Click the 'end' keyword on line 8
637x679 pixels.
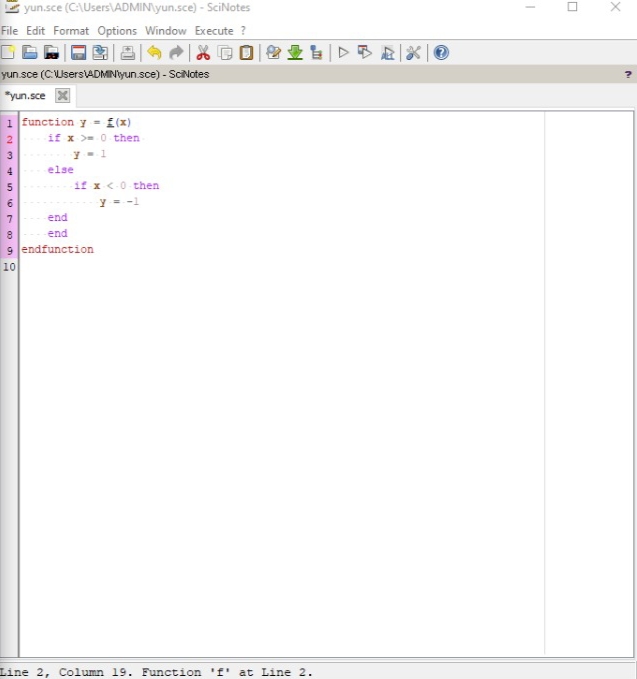click(x=58, y=233)
